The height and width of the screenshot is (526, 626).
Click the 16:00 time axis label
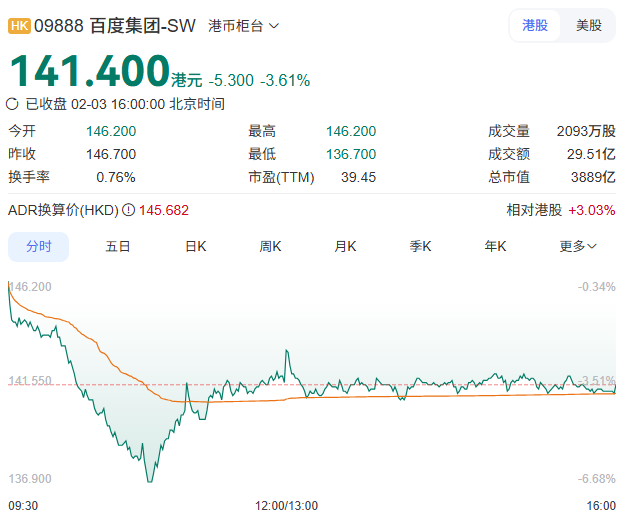pyautogui.click(x=601, y=506)
